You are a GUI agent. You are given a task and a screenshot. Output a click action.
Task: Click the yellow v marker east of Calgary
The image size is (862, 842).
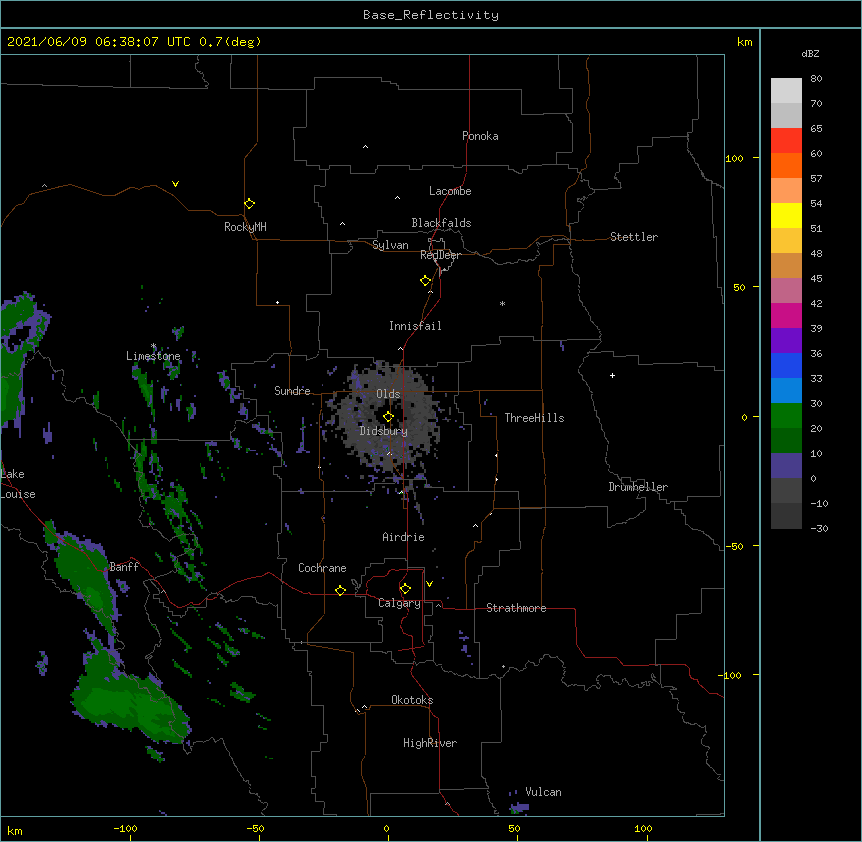(x=429, y=584)
